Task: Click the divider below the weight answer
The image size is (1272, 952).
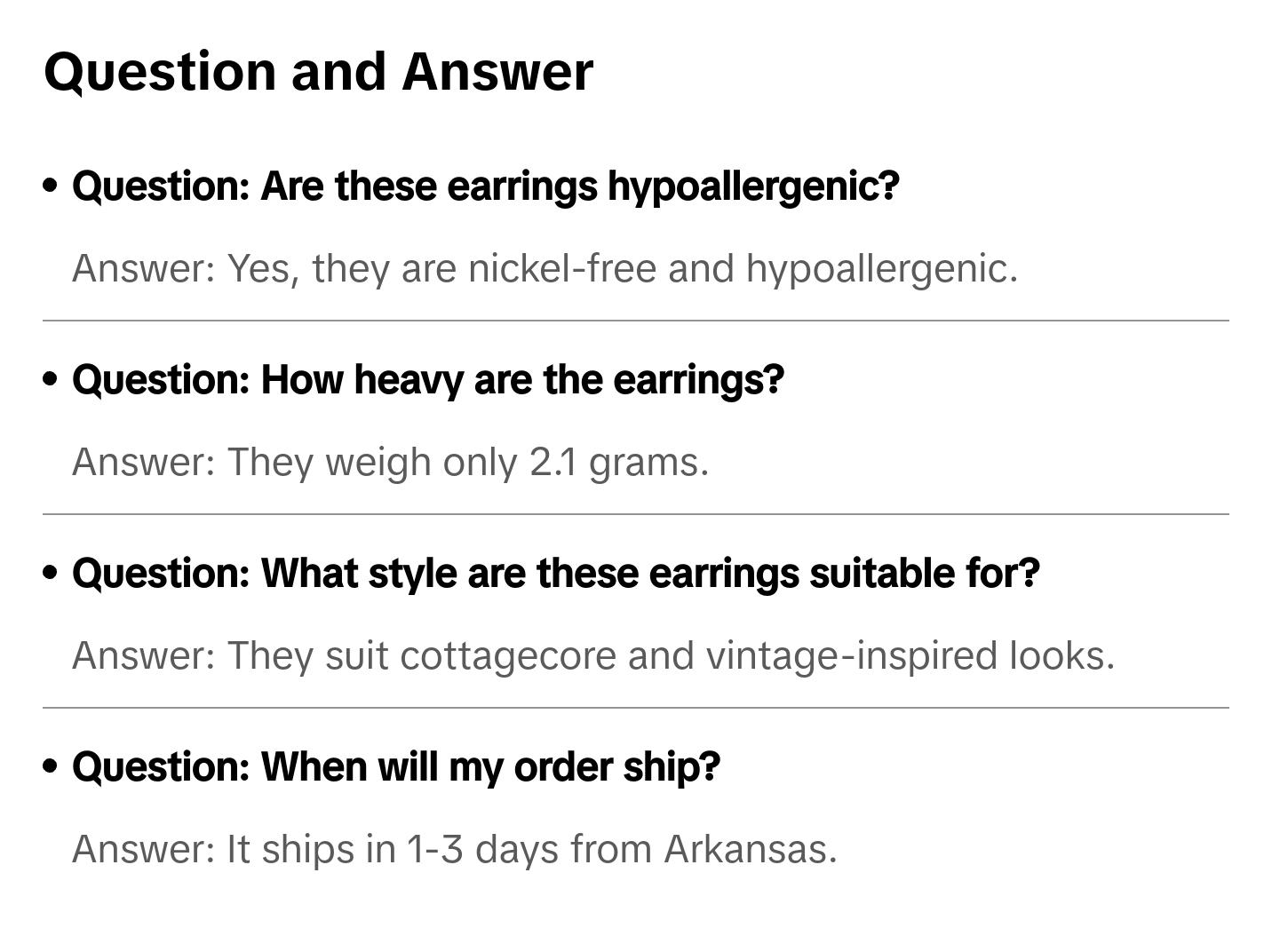Action: tap(636, 514)
